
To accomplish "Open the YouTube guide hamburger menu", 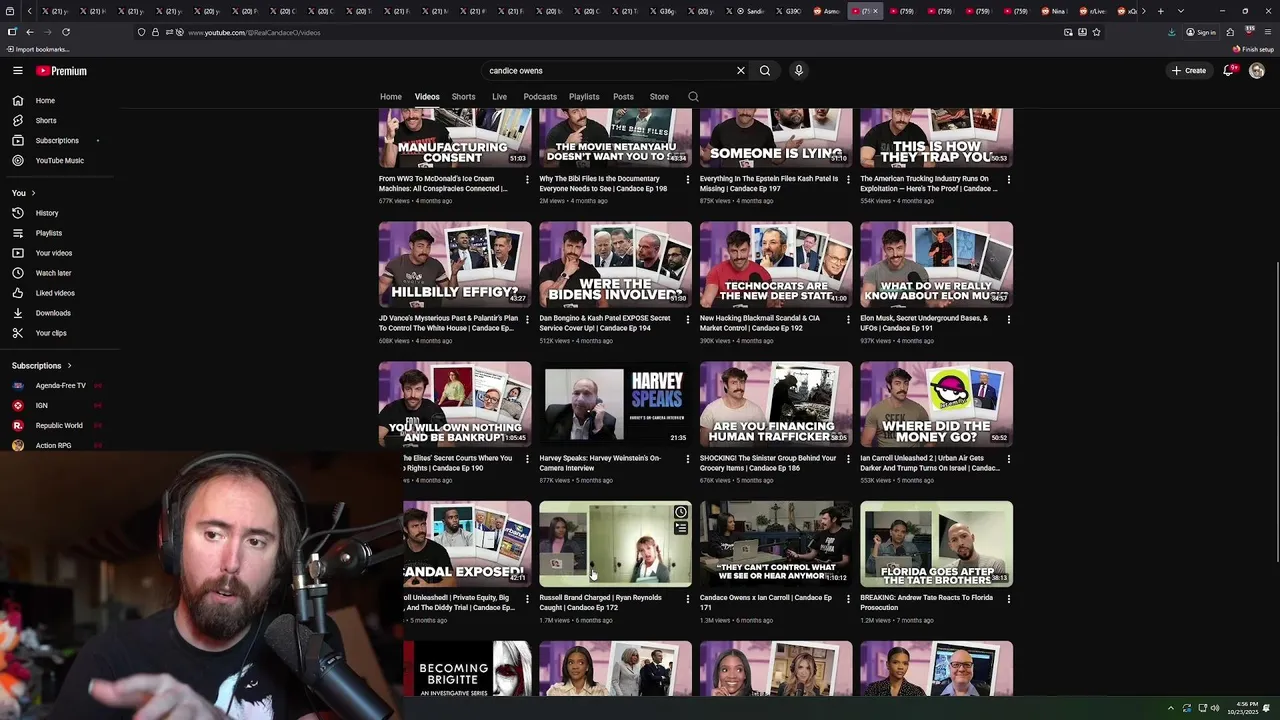I will (x=18, y=71).
